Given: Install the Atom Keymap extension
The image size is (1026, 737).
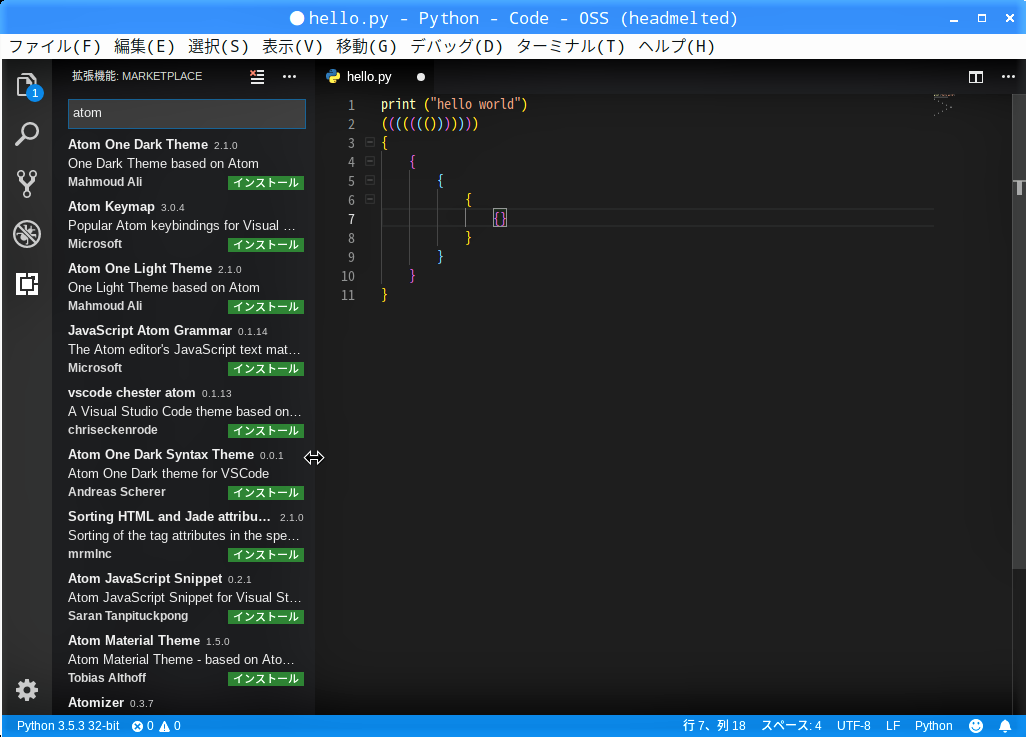Looking at the screenshot, I should [x=265, y=245].
